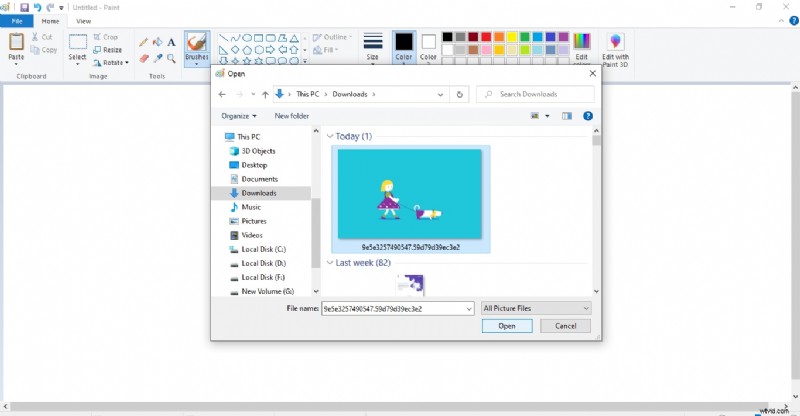Pick the red color in palette
Viewport: 800px width, 416px height.
pyautogui.click(x=486, y=37)
